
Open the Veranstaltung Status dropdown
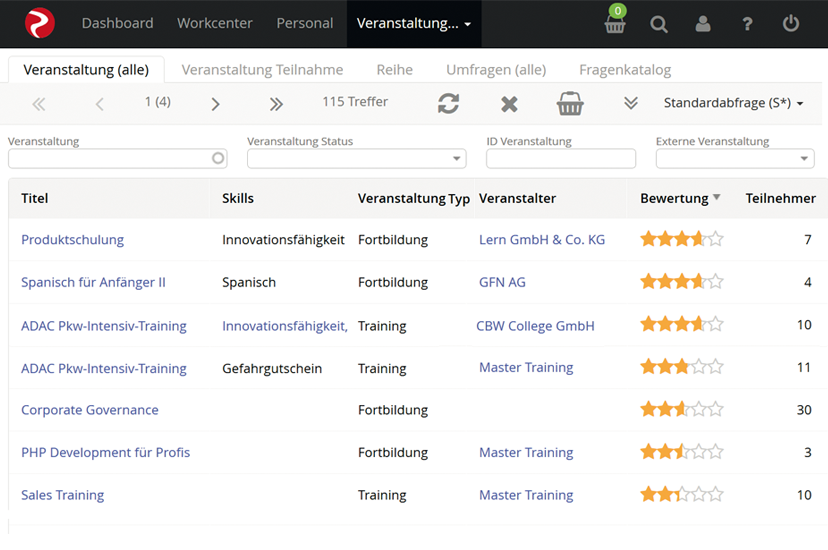coord(356,159)
